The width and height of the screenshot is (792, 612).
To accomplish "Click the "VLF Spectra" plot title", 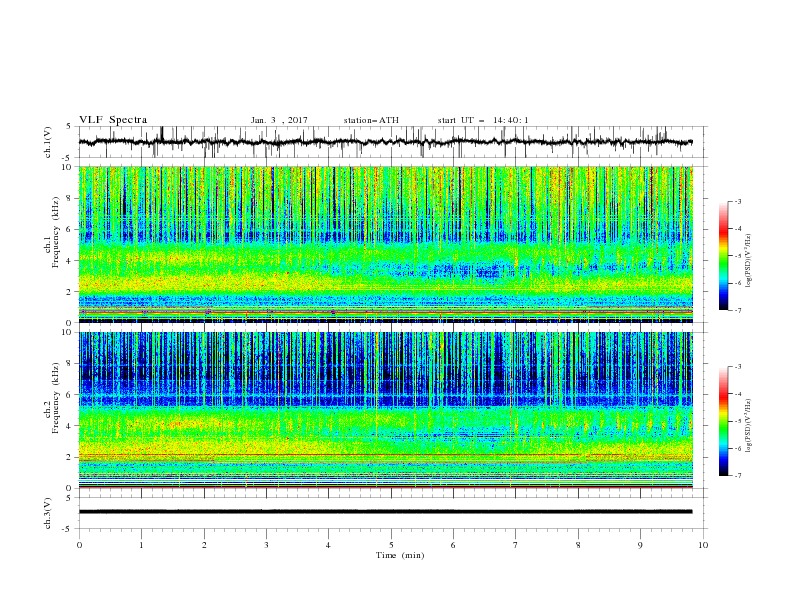I will tap(113, 120).
